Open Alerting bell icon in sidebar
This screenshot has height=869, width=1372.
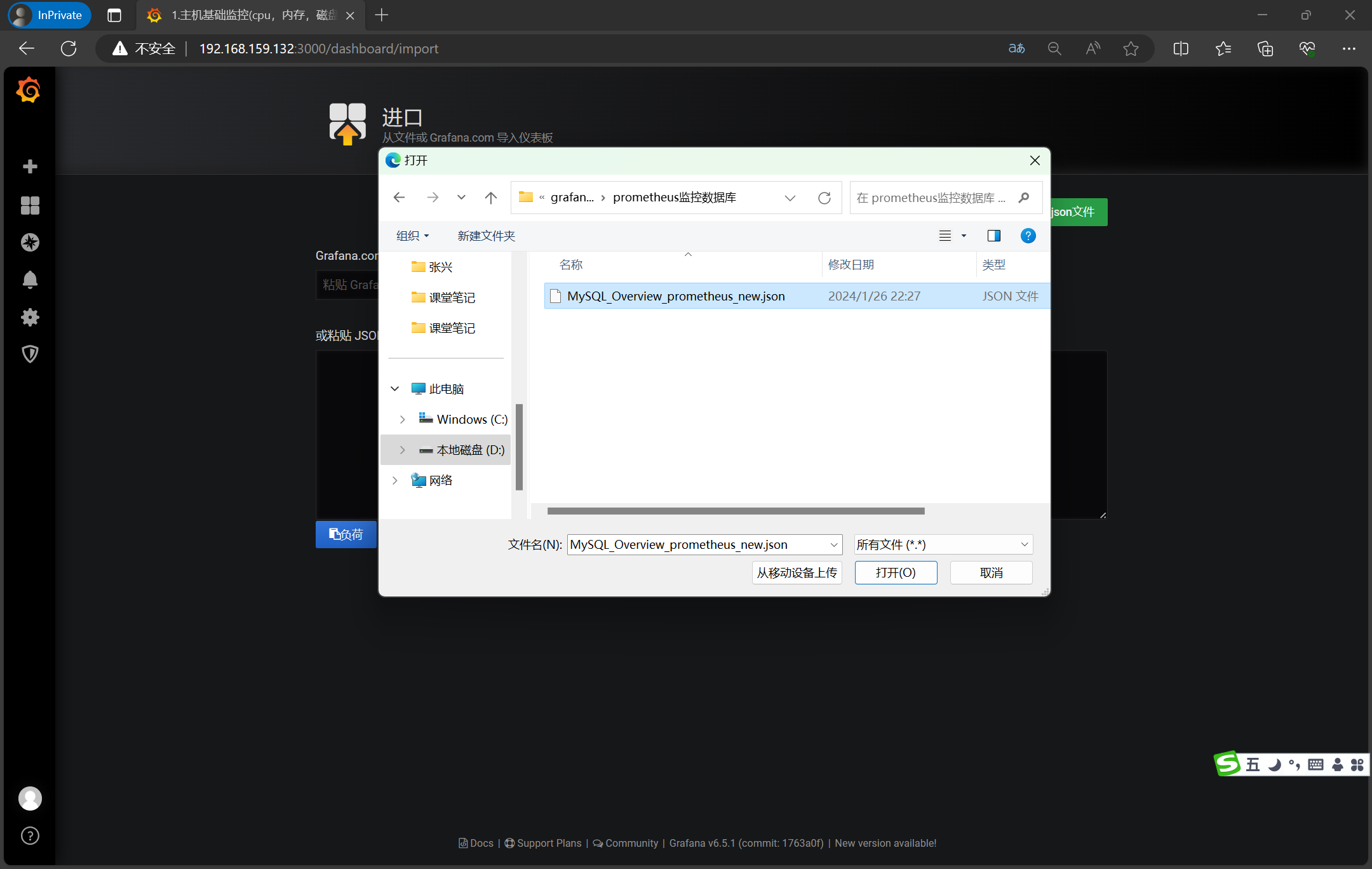coord(30,280)
